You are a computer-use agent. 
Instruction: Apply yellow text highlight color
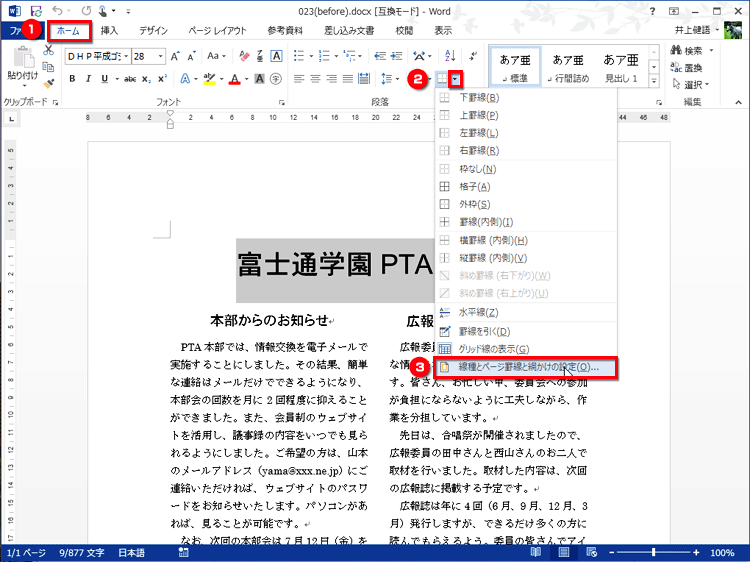click(209, 79)
